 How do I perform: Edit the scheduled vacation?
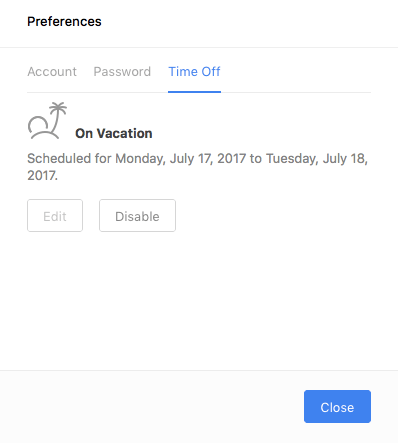click(55, 216)
